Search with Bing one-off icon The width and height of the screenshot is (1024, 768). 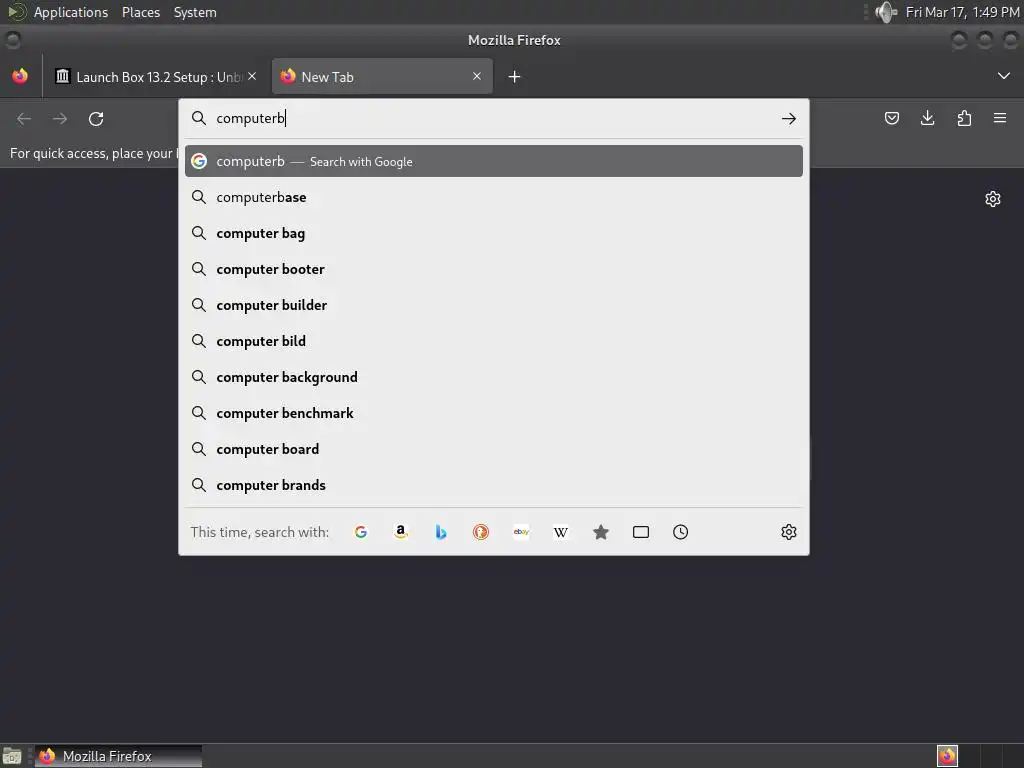441,532
